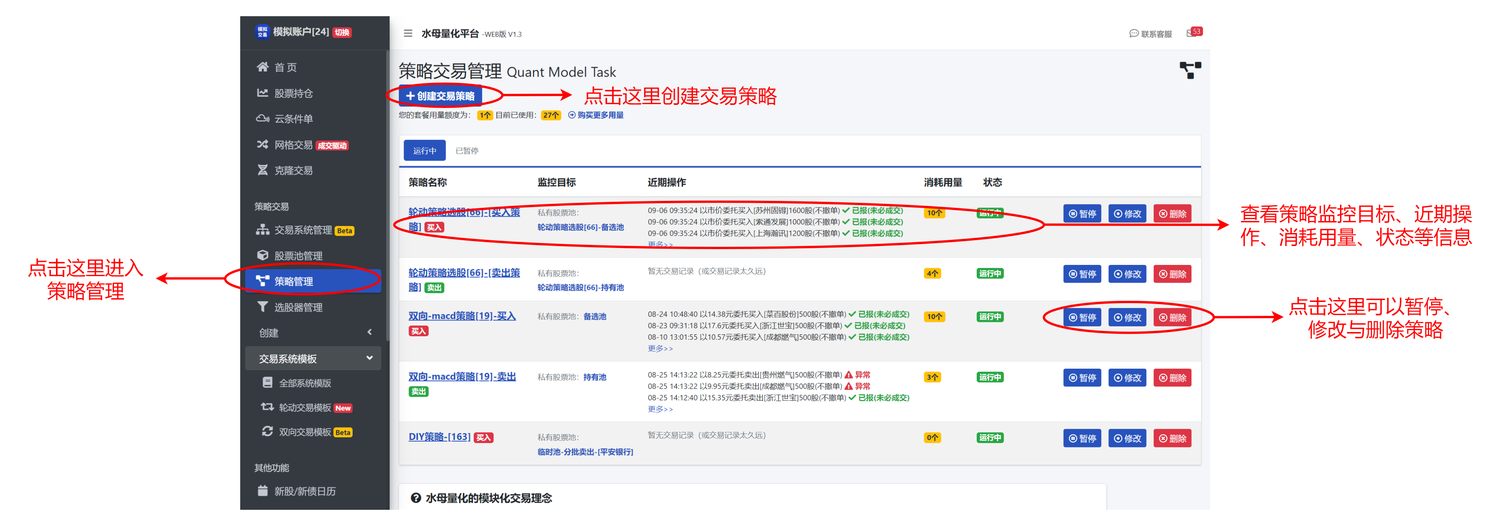This screenshot has height=526, width=1500.
Task: Click 切换 to switch simulated account
Action: point(342,32)
